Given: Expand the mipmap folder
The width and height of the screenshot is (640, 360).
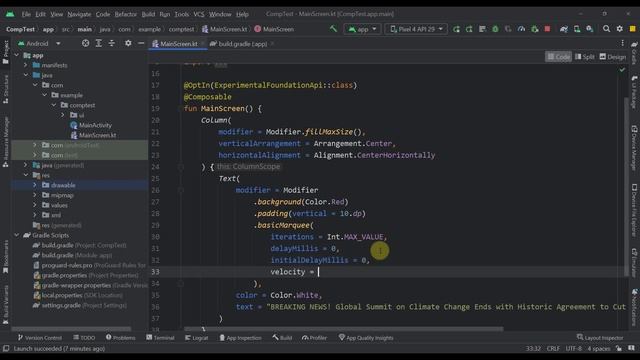Looking at the screenshot, I should coord(35,195).
